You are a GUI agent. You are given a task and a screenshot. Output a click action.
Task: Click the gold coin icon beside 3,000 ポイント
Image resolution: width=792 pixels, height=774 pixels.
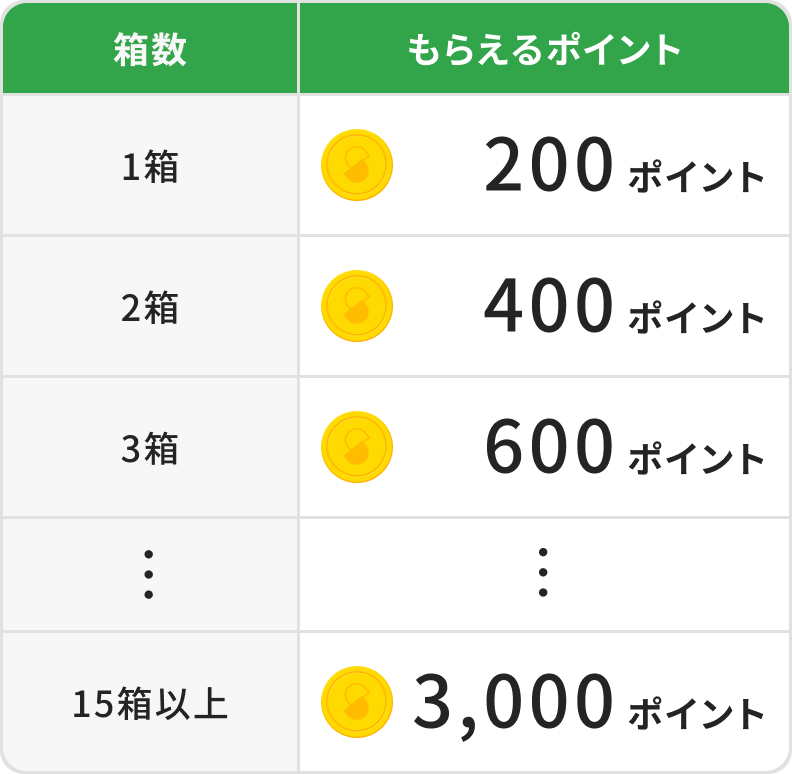[357, 702]
